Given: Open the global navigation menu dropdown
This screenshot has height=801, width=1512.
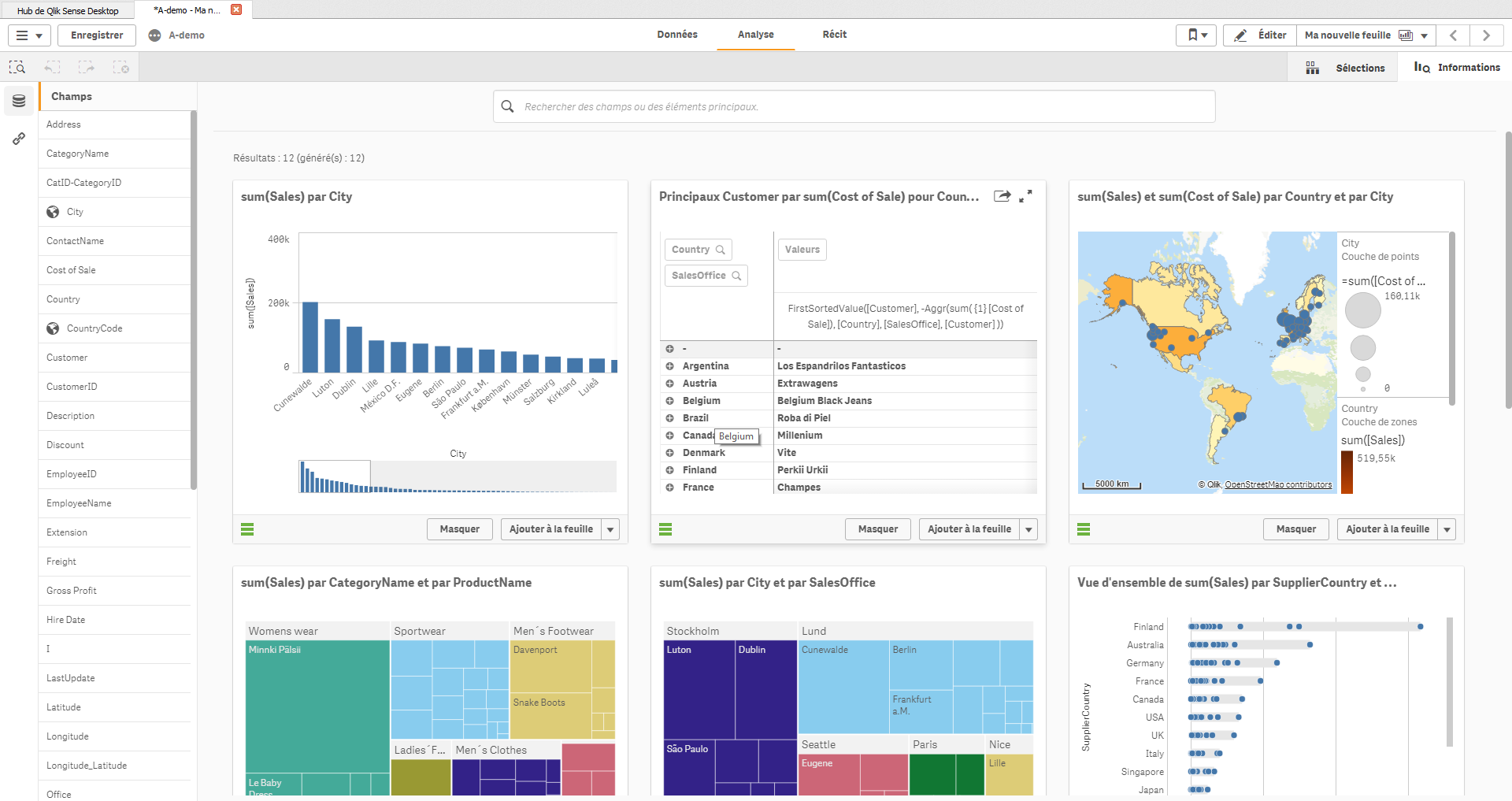Looking at the screenshot, I should point(30,35).
